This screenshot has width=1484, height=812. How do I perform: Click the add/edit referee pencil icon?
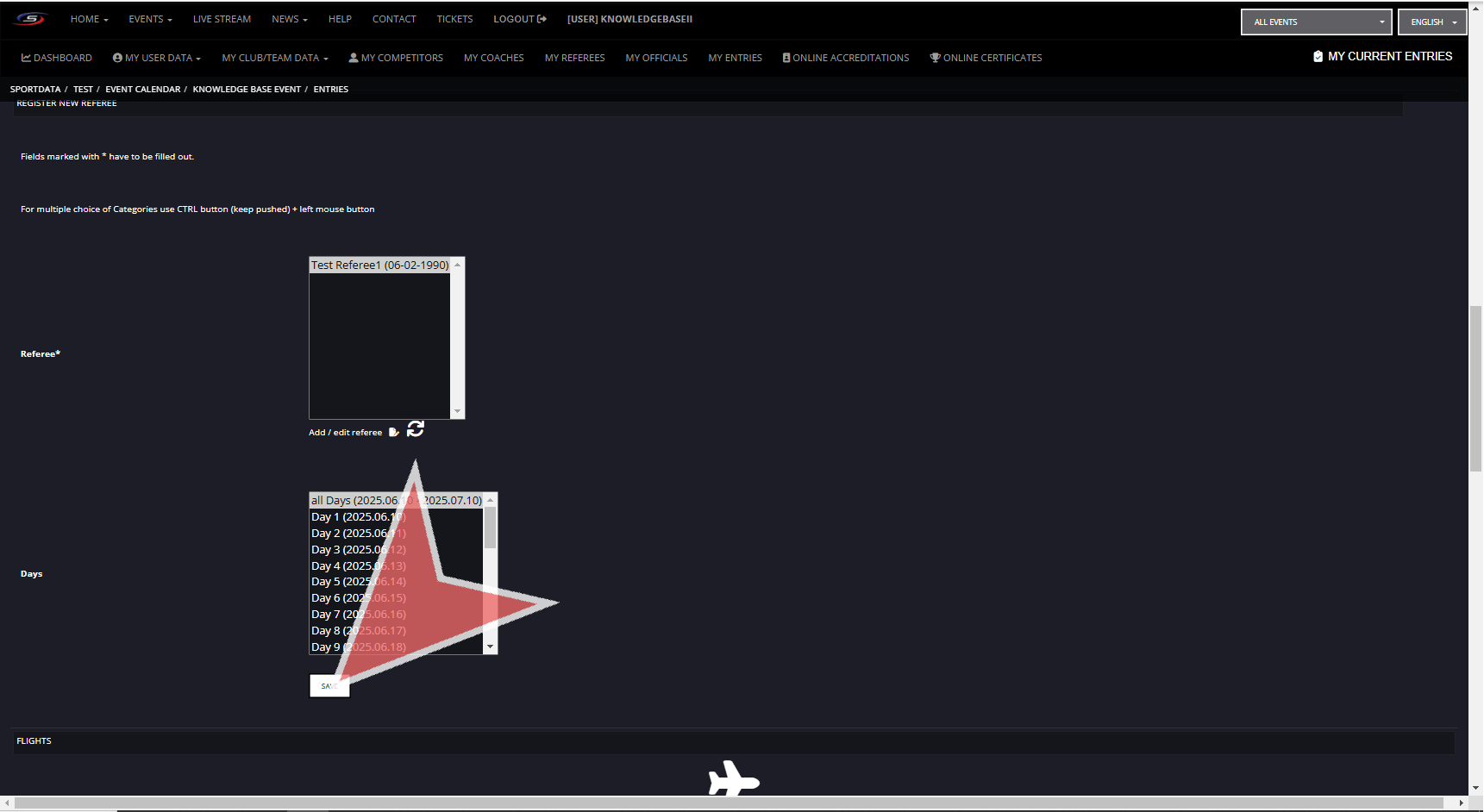tap(393, 433)
